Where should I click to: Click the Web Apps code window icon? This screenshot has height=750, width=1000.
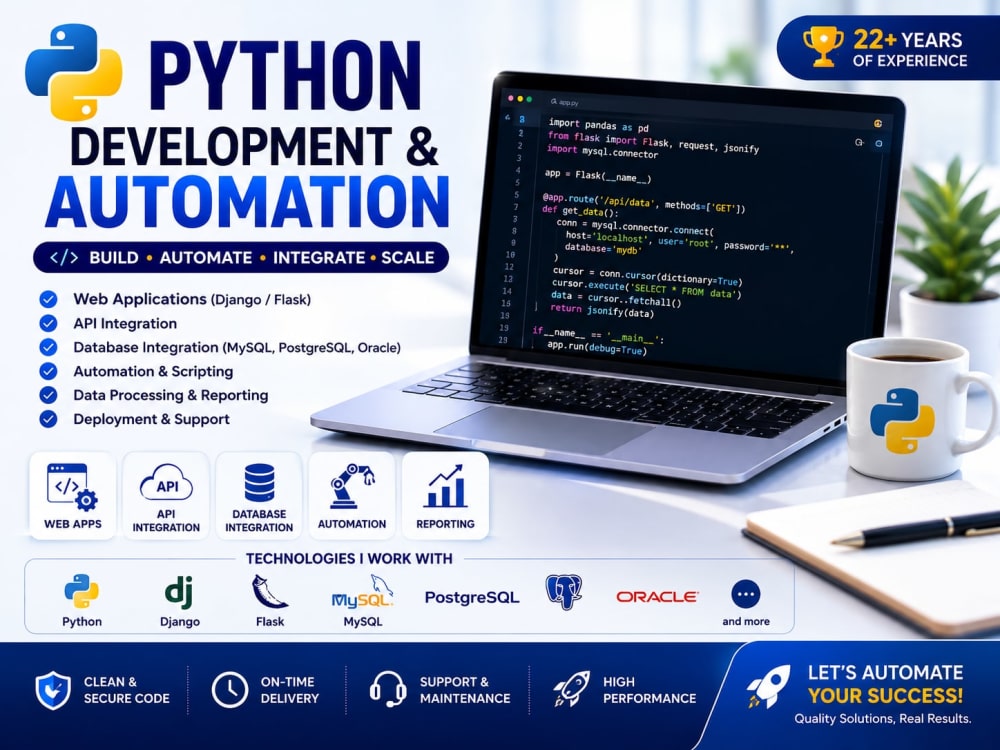tap(72, 488)
